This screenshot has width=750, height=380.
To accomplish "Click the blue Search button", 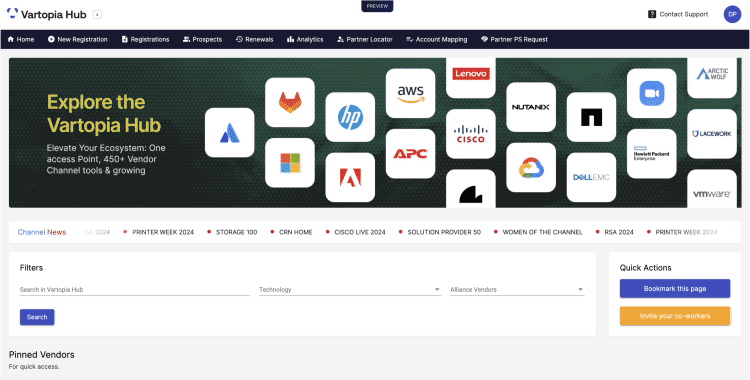I will (x=37, y=317).
